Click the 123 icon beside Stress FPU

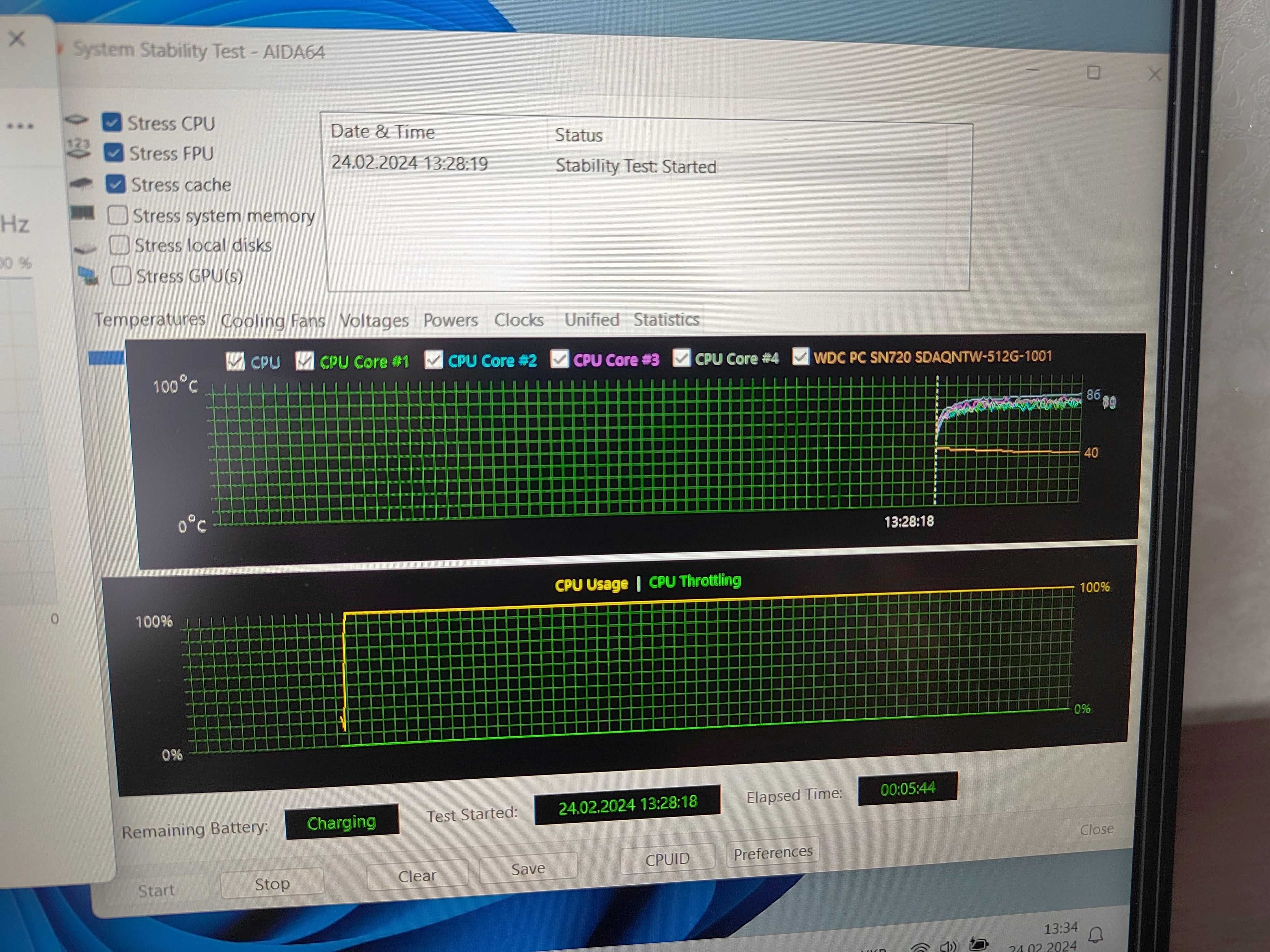coord(79,148)
